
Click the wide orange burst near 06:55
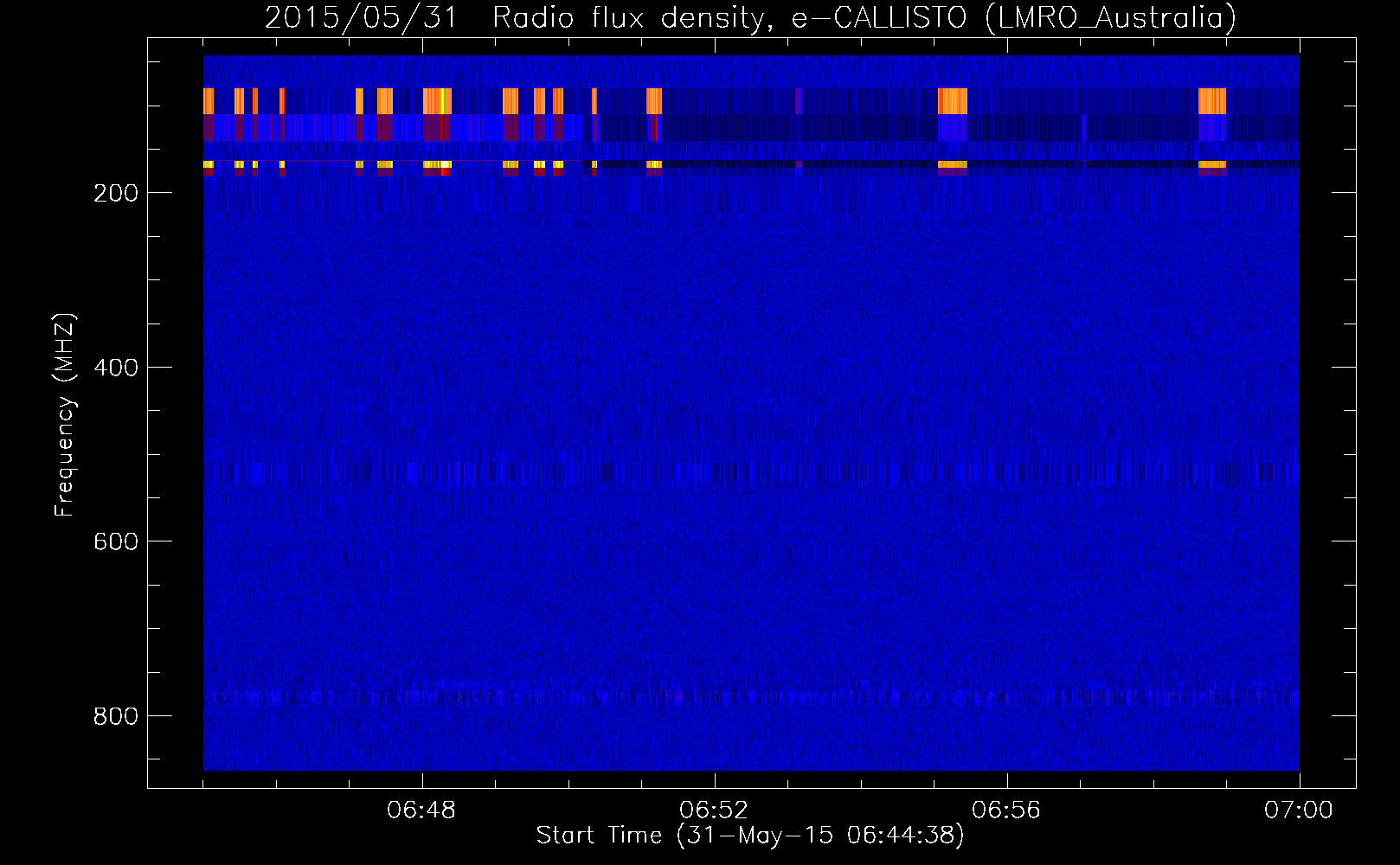(953, 101)
